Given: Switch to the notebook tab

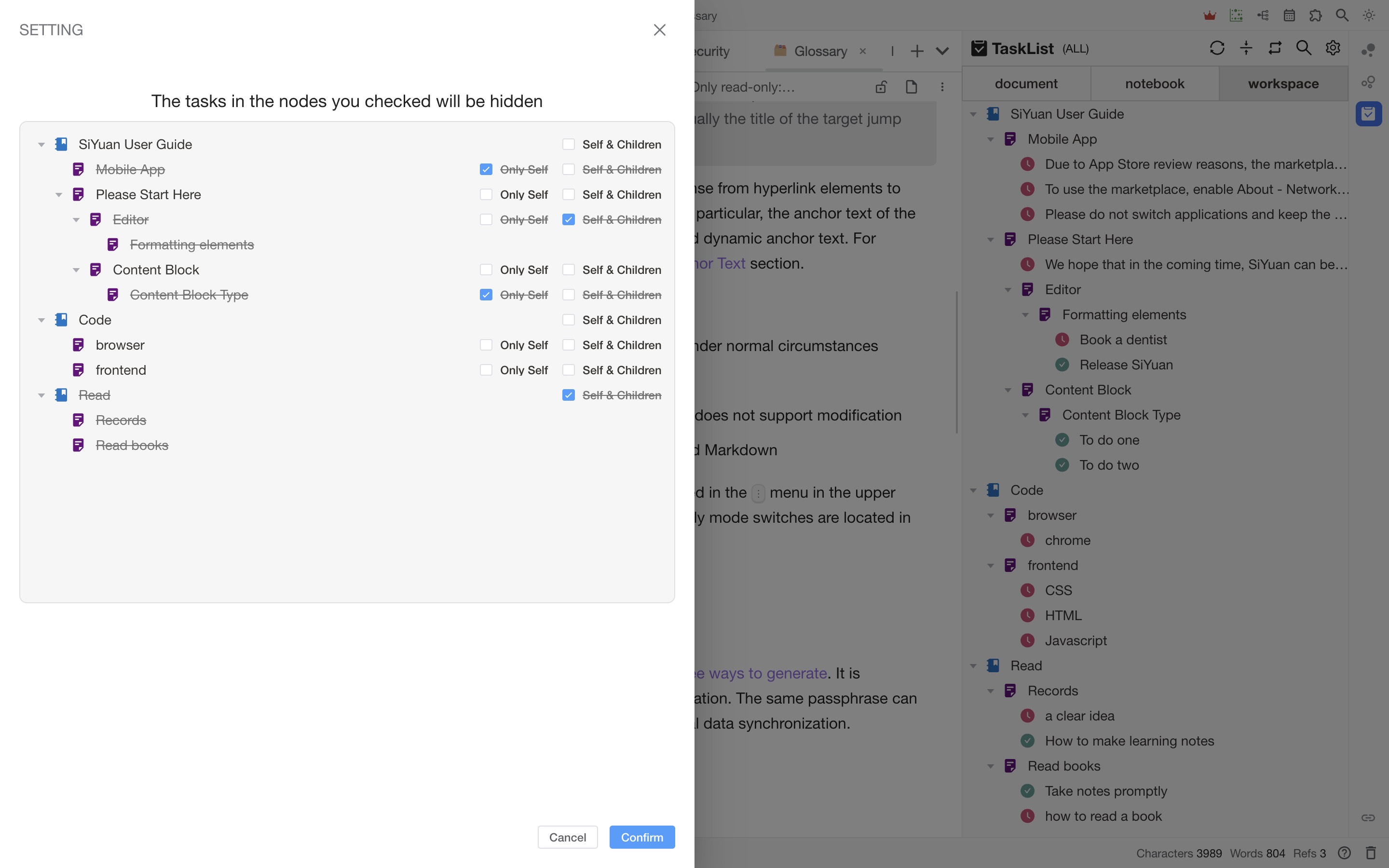Looking at the screenshot, I should [x=1154, y=84].
